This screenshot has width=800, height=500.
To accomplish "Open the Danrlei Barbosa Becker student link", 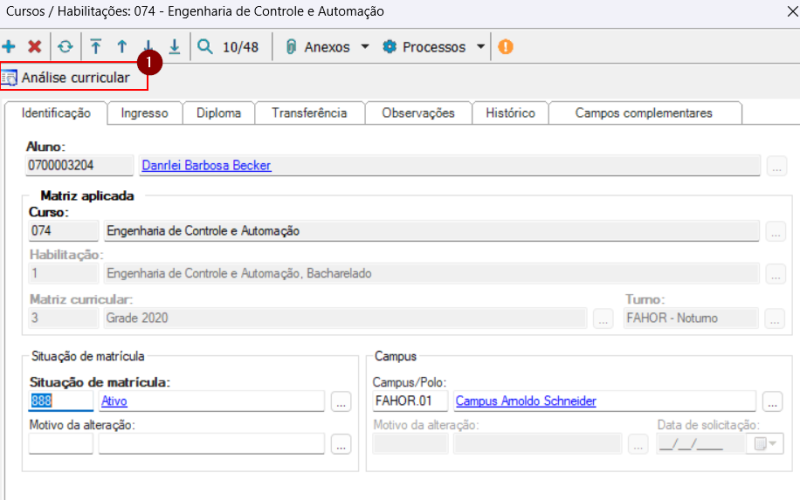I will tap(206, 165).
